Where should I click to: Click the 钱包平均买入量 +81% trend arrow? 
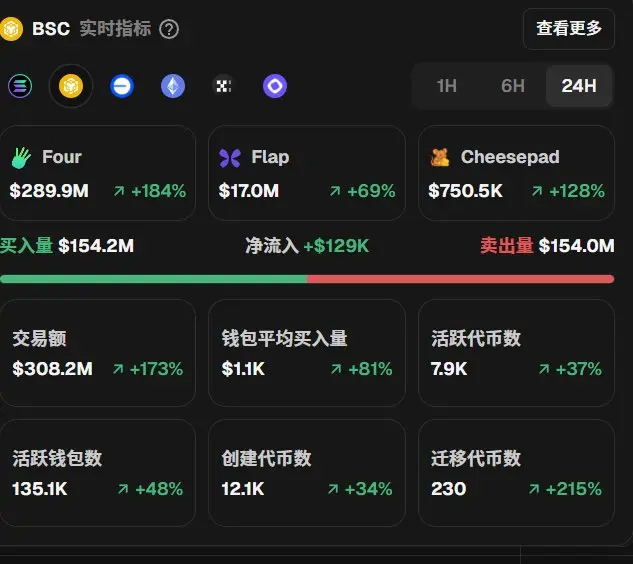click(336, 369)
